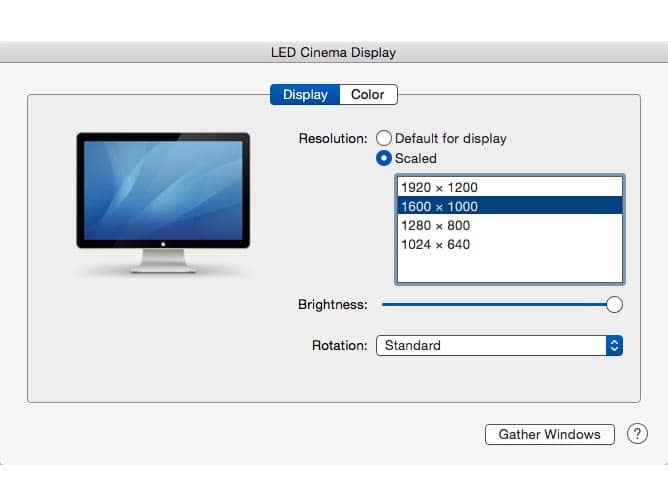Select the Display tab
Viewport: 668px width, 502px height.
point(305,94)
